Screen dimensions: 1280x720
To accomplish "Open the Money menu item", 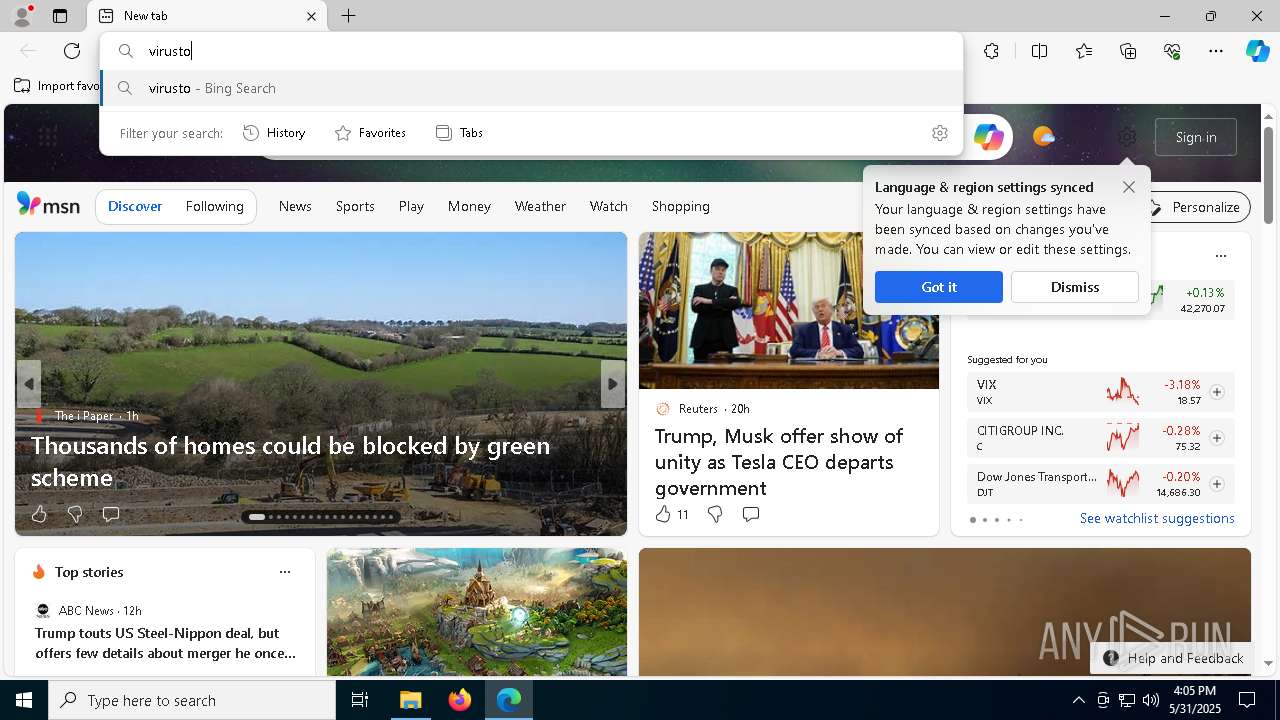I will click(x=469, y=206).
